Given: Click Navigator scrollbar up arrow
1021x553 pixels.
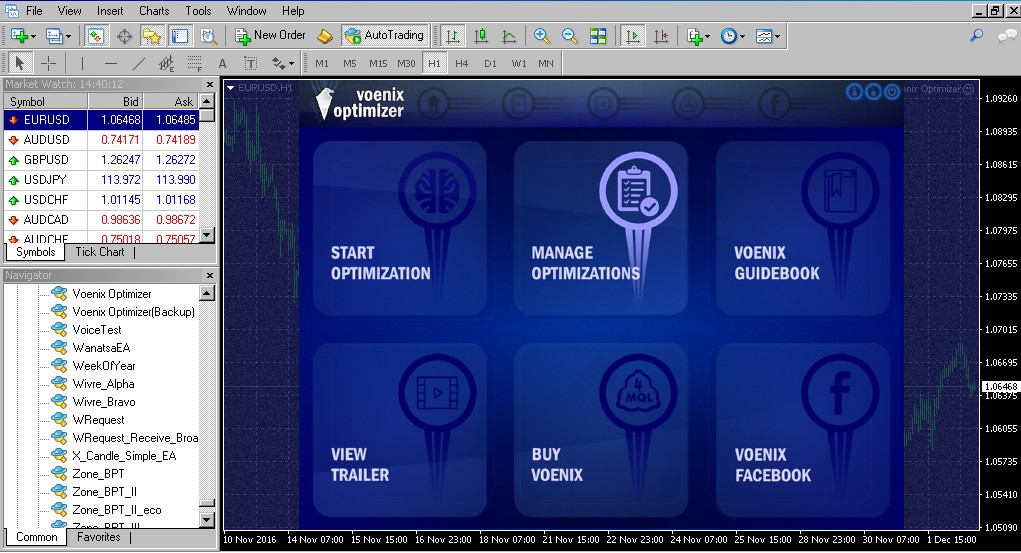Looking at the screenshot, I should point(207,293).
